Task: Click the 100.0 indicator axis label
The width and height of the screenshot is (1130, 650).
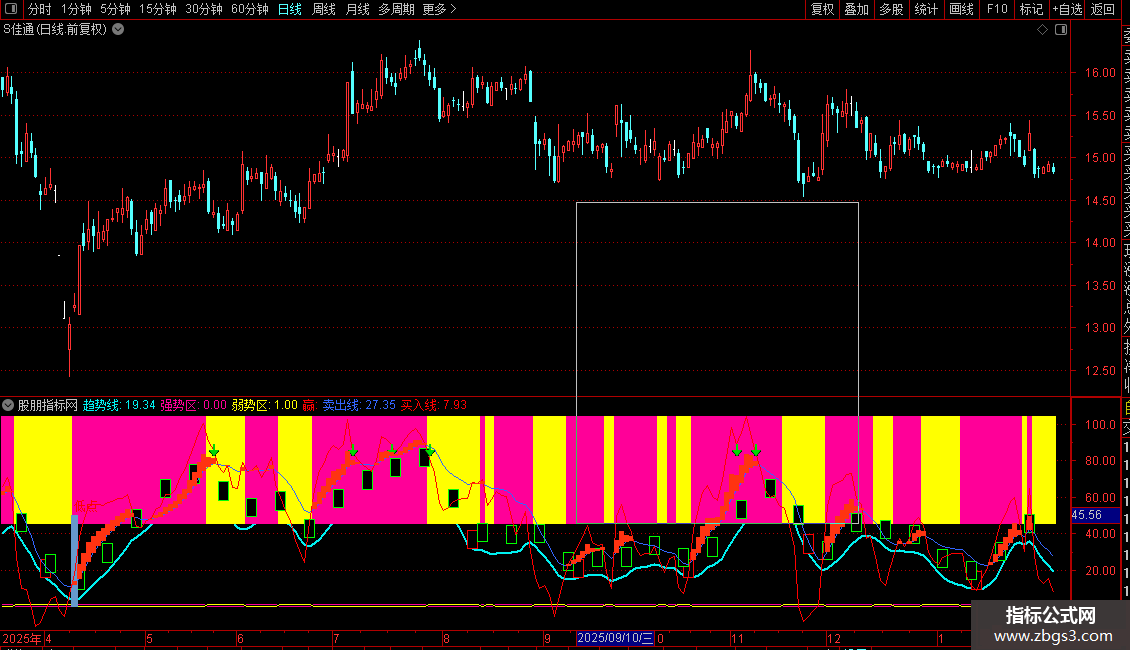Action: coord(1100,424)
